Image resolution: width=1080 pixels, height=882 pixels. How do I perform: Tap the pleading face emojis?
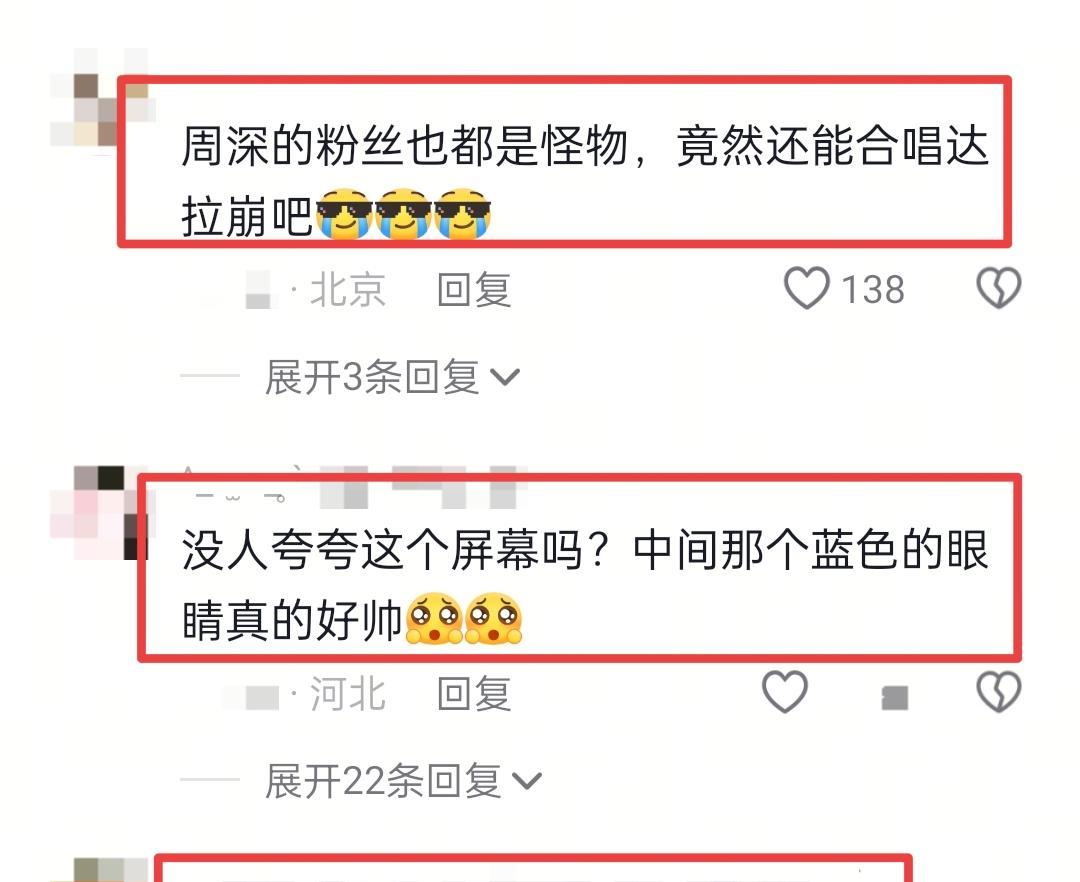pyautogui.click(x=464, y=618)
